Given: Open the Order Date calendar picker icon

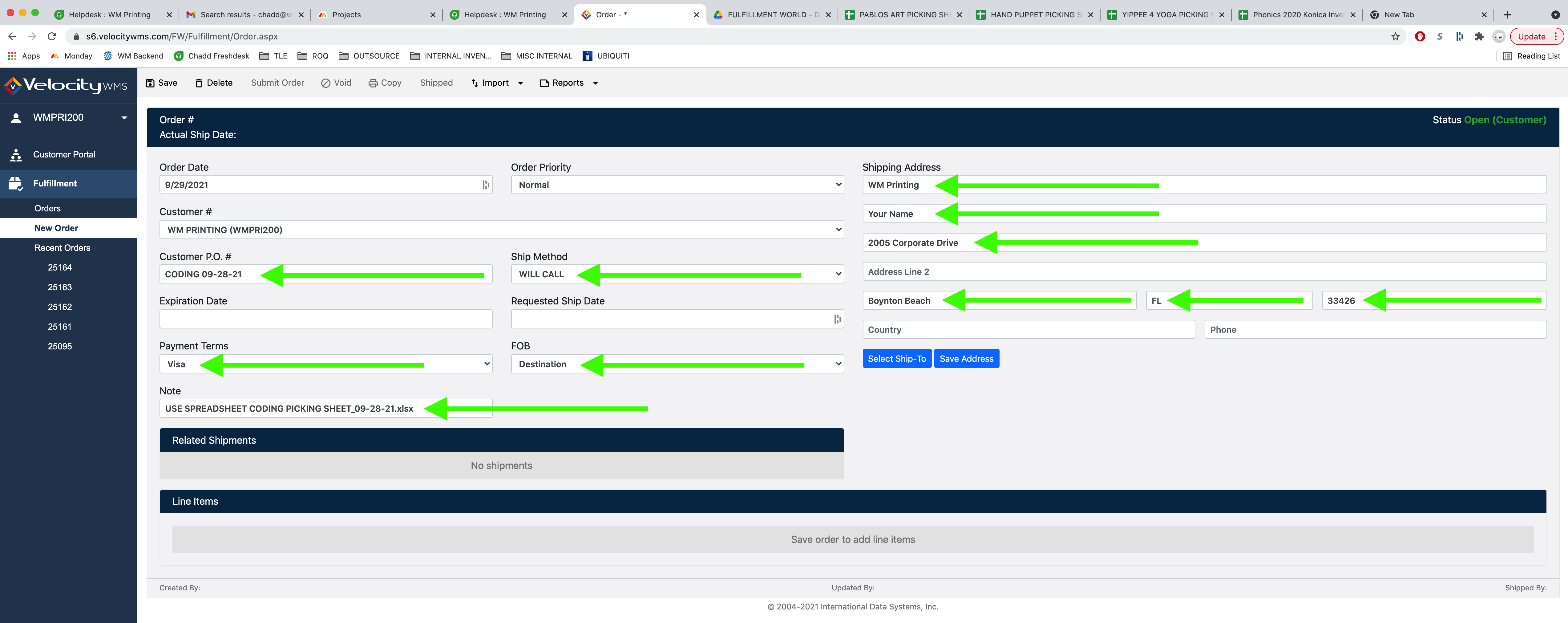Looking at the screenshot, I should tap(485, 185).
